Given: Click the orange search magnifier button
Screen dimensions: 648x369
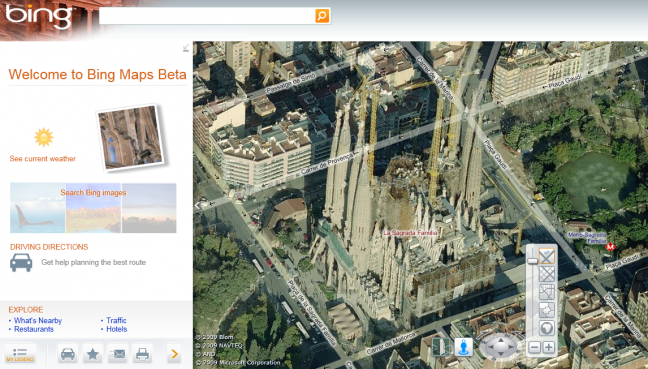Looking at the screenshot, I should (x=322, y=16).
